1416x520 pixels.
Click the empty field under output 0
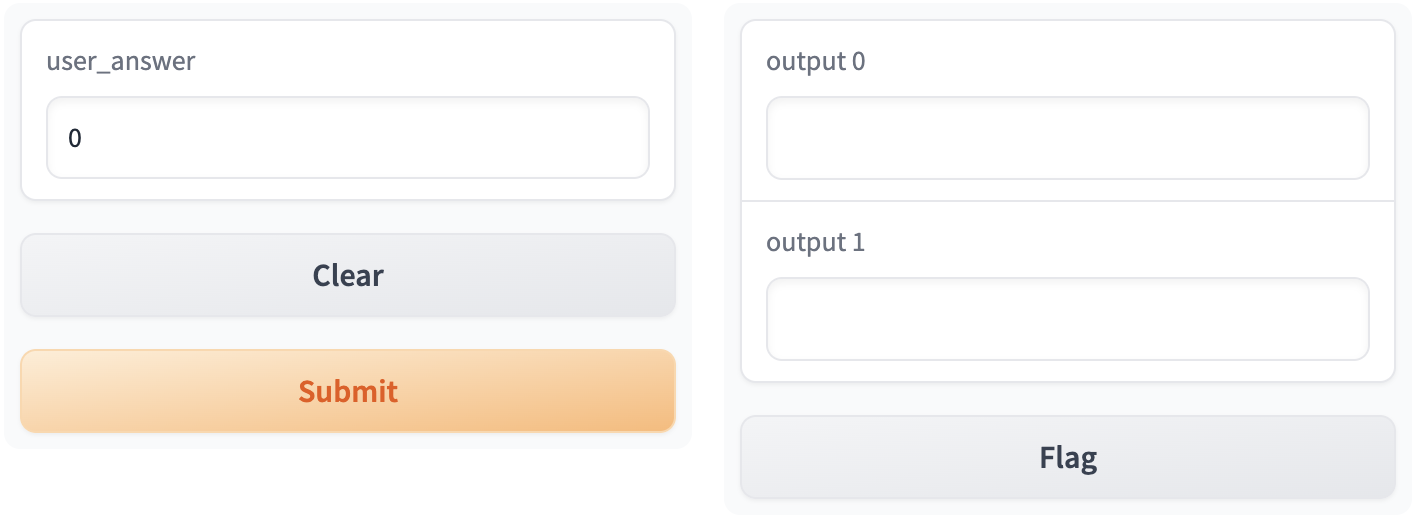pyautogui.click(x=1067, y=138)
